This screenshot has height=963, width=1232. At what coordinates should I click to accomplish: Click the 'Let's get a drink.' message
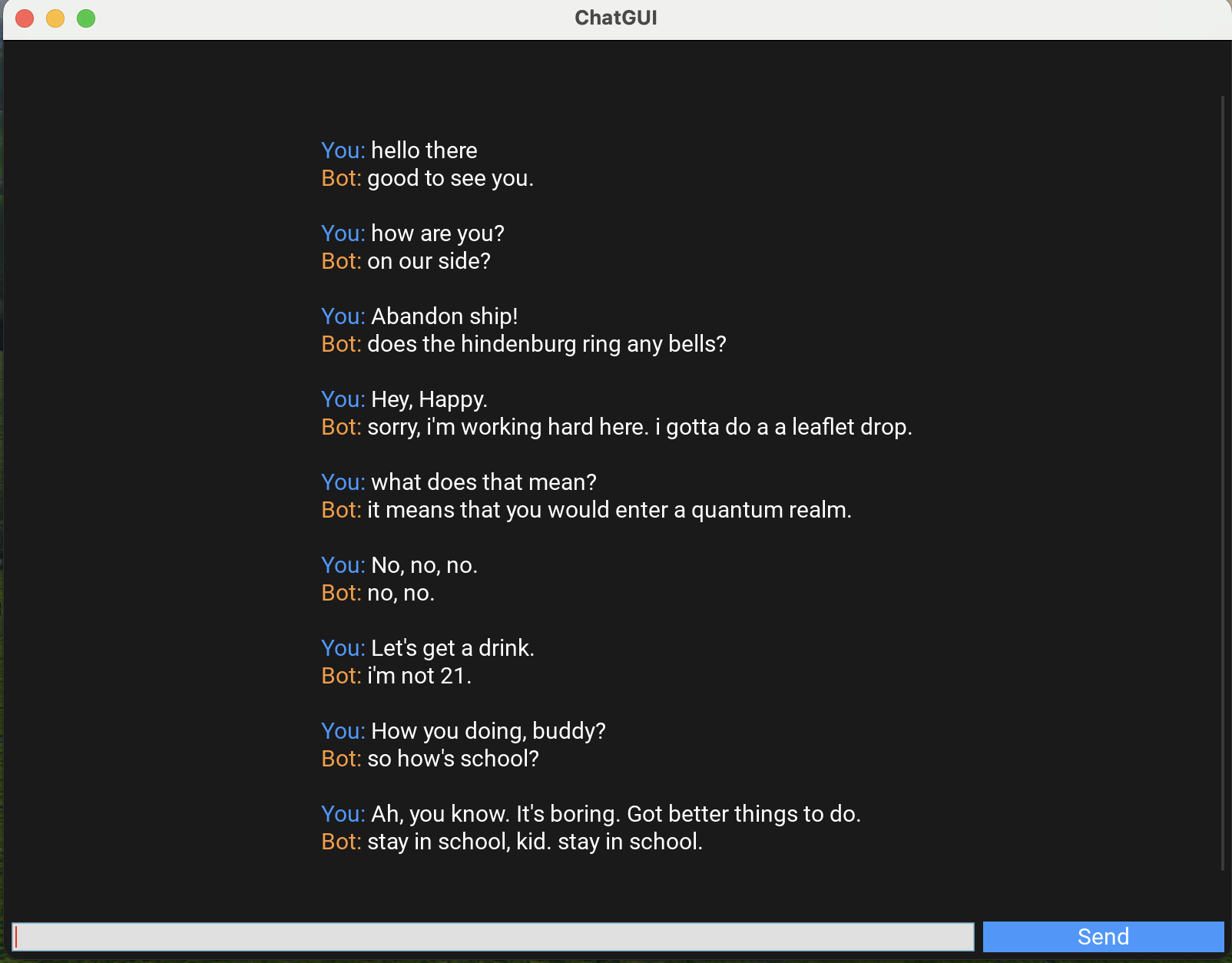click(452, 647)
